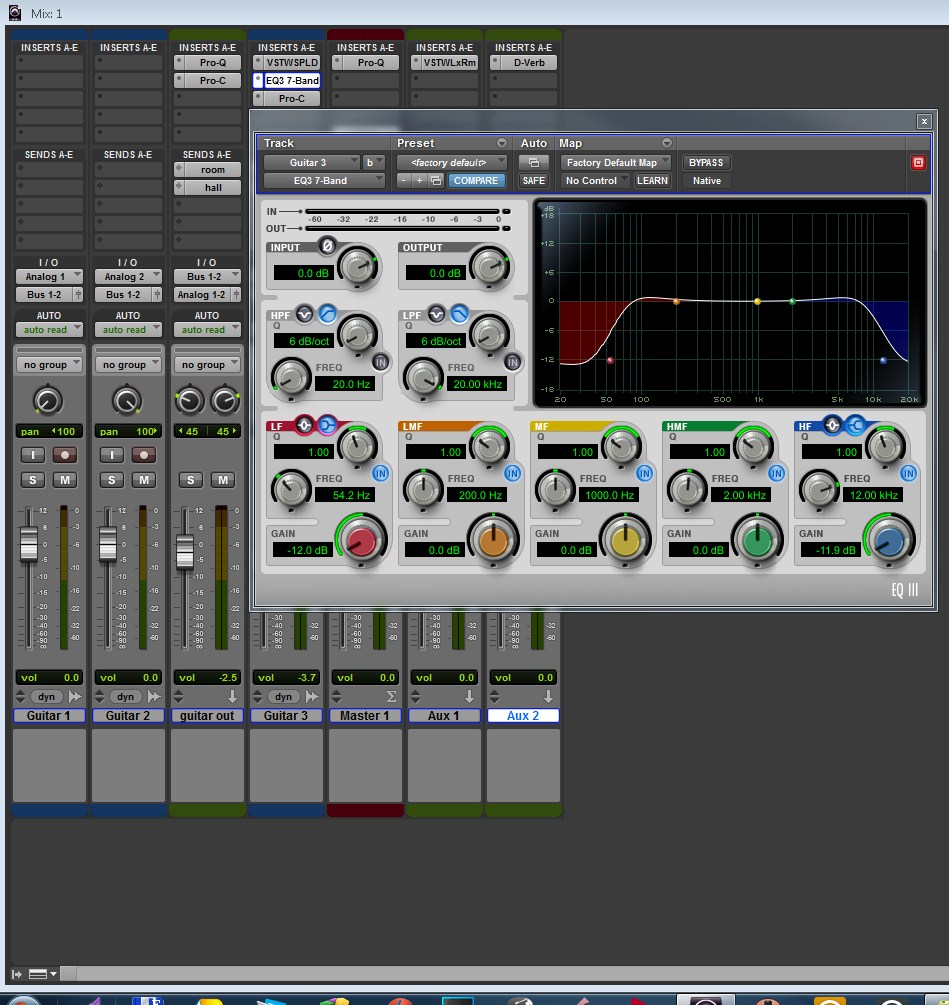This screenshot has width=949, height=1005.
Task: Select the HF band high shelf icon
Action: (855, 425)
